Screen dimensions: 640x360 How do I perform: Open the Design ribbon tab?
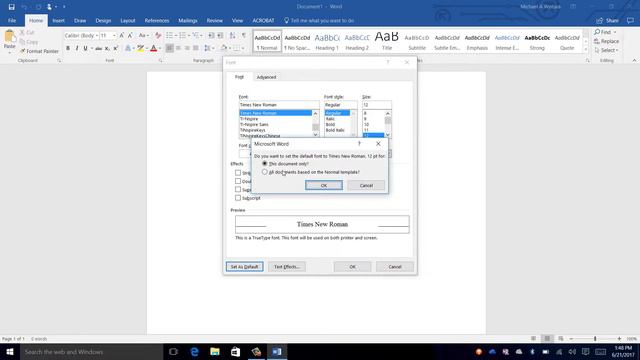[x=103, y=20]
